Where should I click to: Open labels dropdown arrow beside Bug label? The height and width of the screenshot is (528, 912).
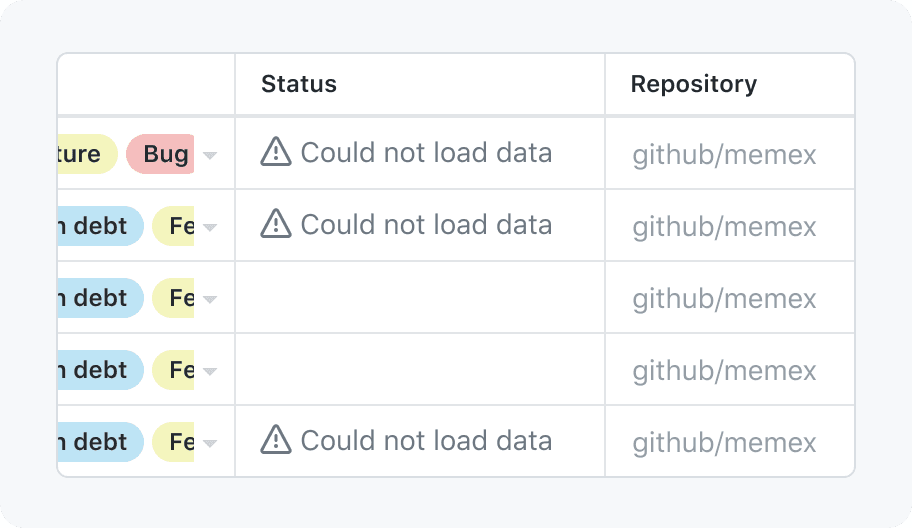pos(210,155)
